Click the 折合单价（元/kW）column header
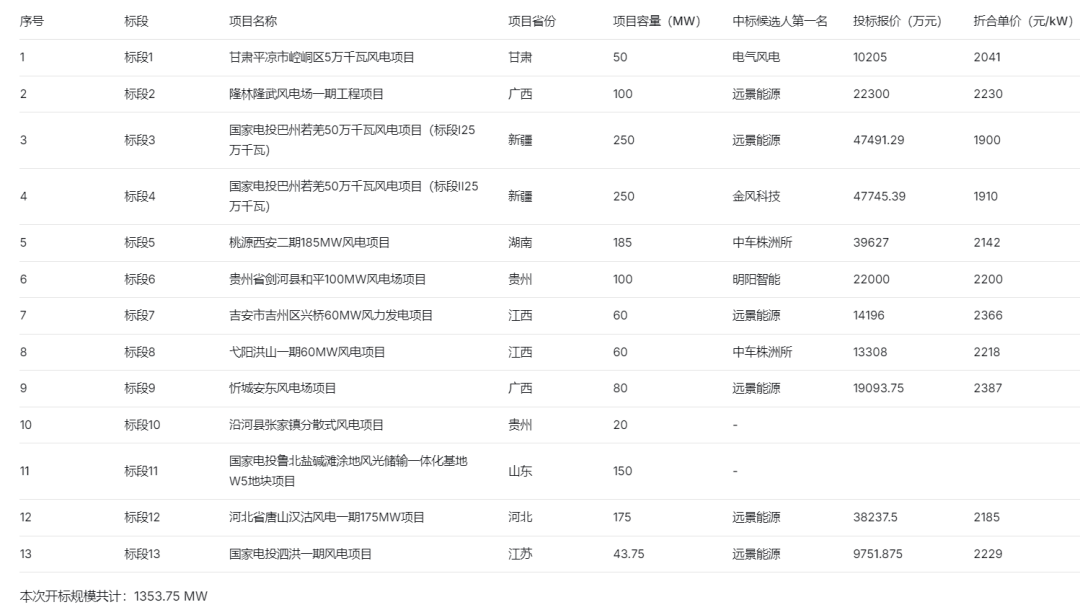Viewport: 1080px width, 610px height. 1022,21
